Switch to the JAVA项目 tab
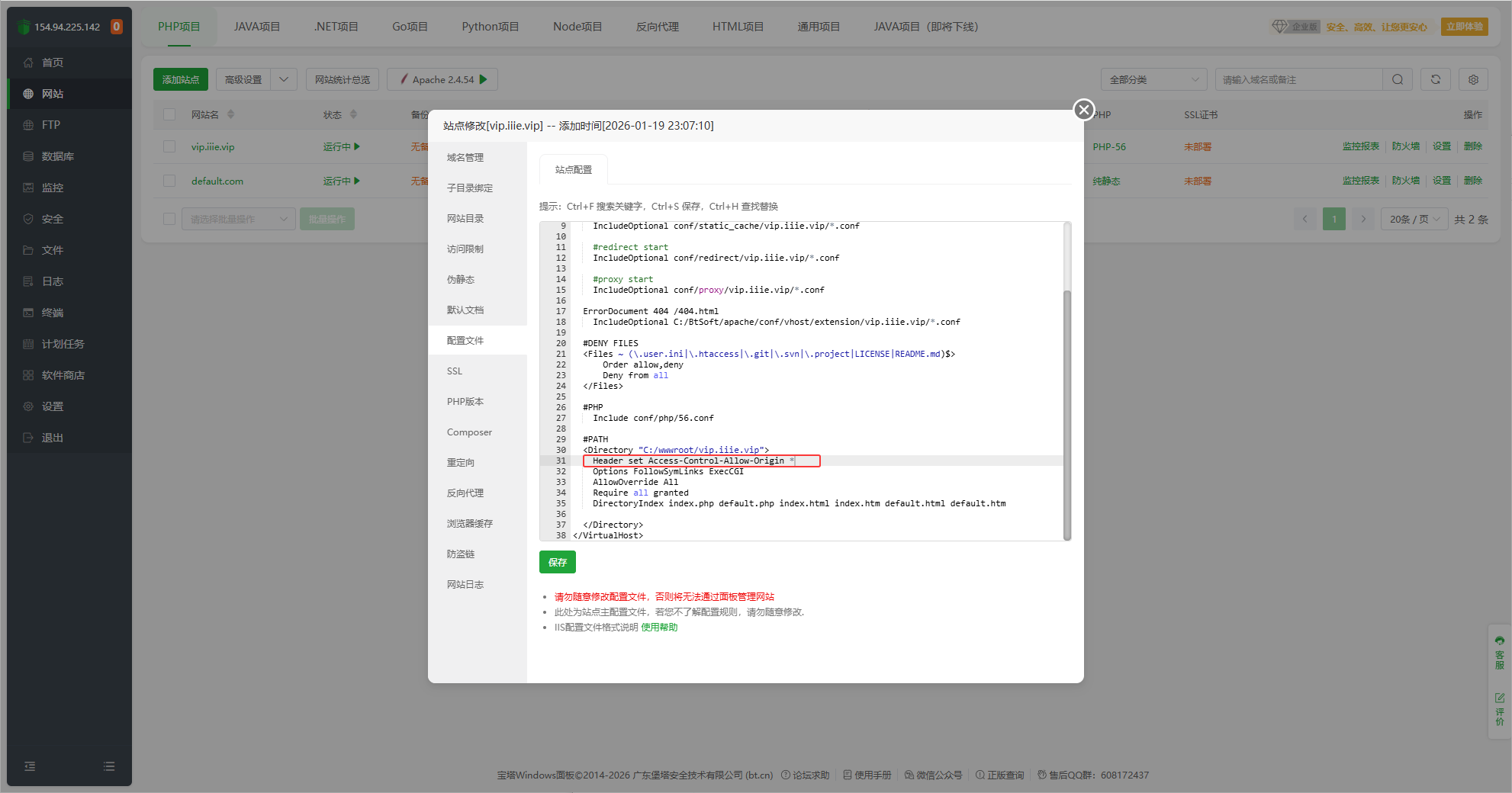This screenshot has width=1512, height=793. [x=256, y=27]
